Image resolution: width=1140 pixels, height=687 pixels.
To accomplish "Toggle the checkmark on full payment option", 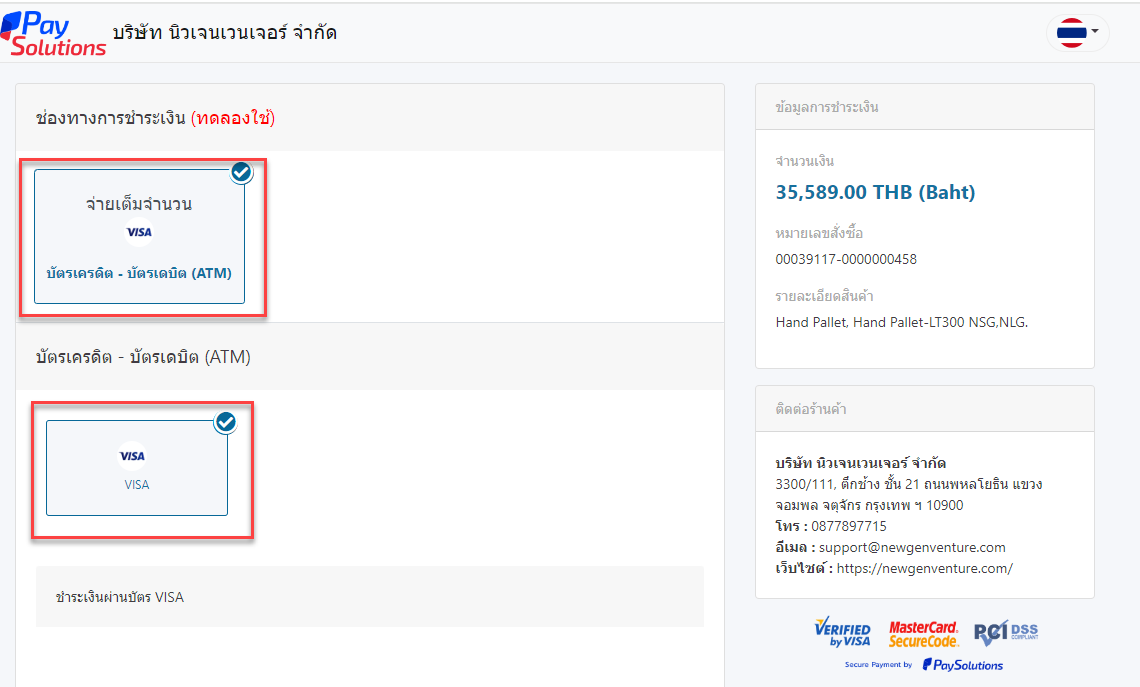I will tap(241, 173).
